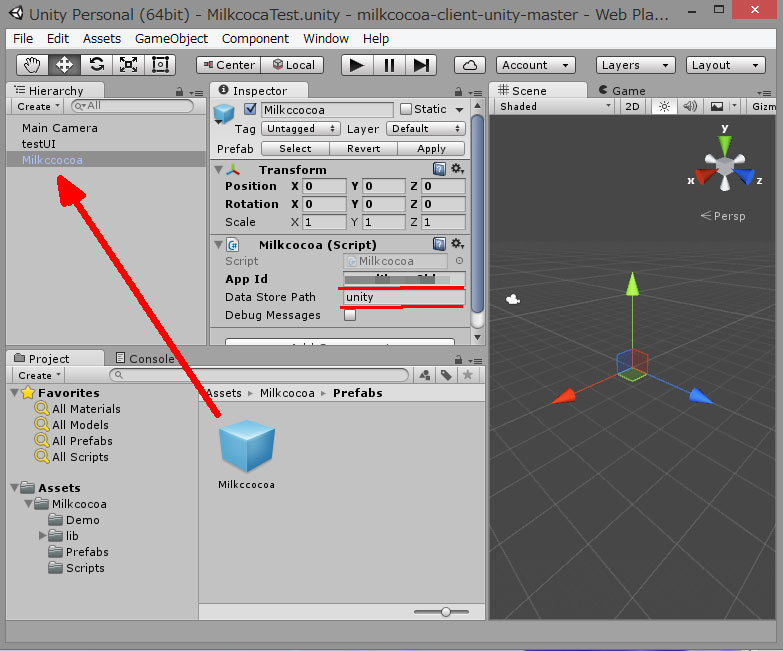Select the Milkccocoa prefab thumbnail
Image resolution: width=783 pixels, height=651 pixels.
(247, 446)
